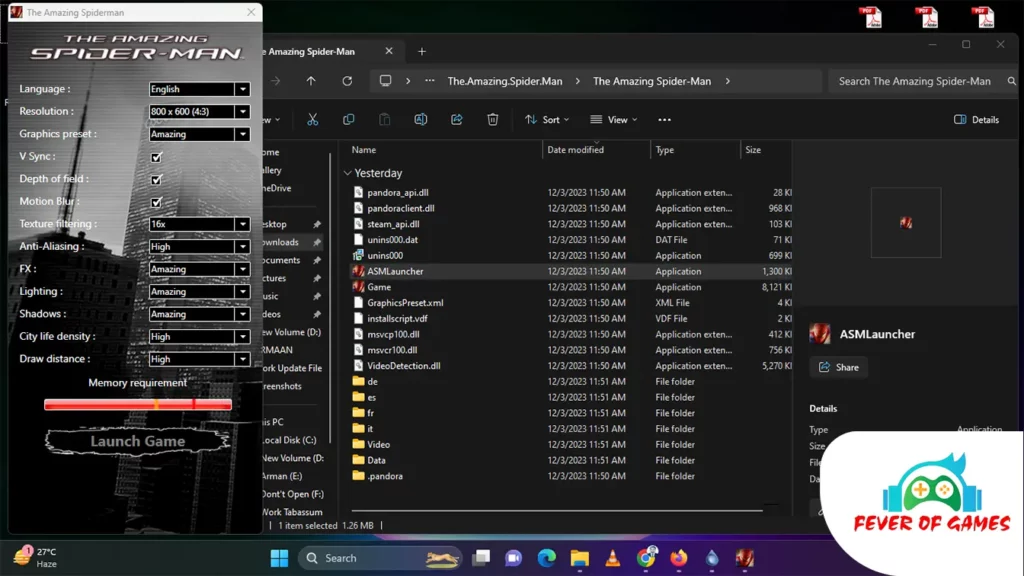Click The.Amazing.Spider.Man breadcrumb

(x=505, y=81)
